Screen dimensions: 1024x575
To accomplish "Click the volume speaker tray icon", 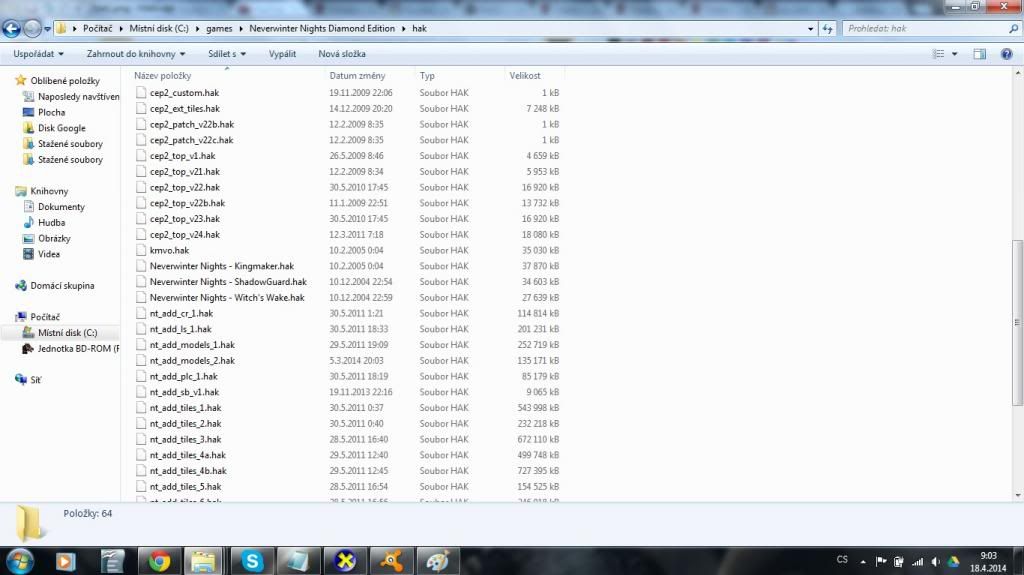I will pos(935,561).
